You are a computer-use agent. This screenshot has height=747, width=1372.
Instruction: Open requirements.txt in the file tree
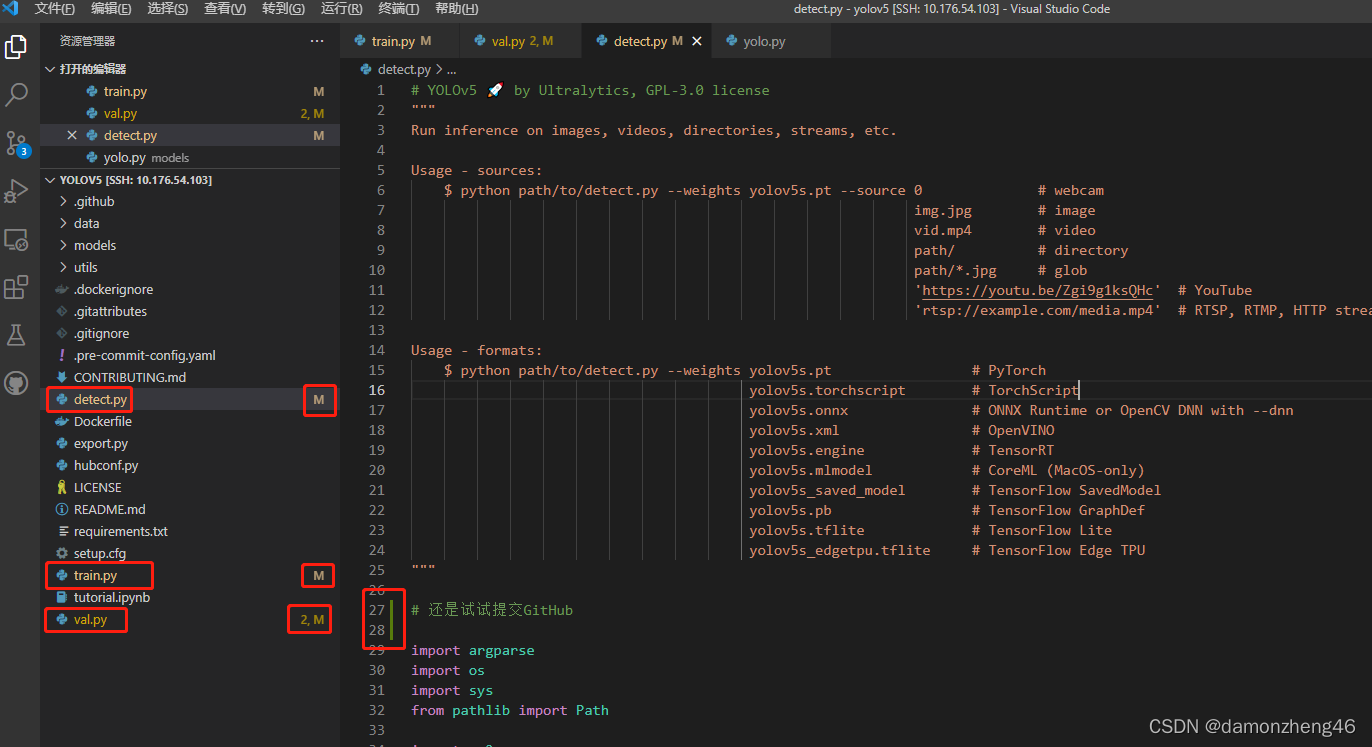(190, 531)
